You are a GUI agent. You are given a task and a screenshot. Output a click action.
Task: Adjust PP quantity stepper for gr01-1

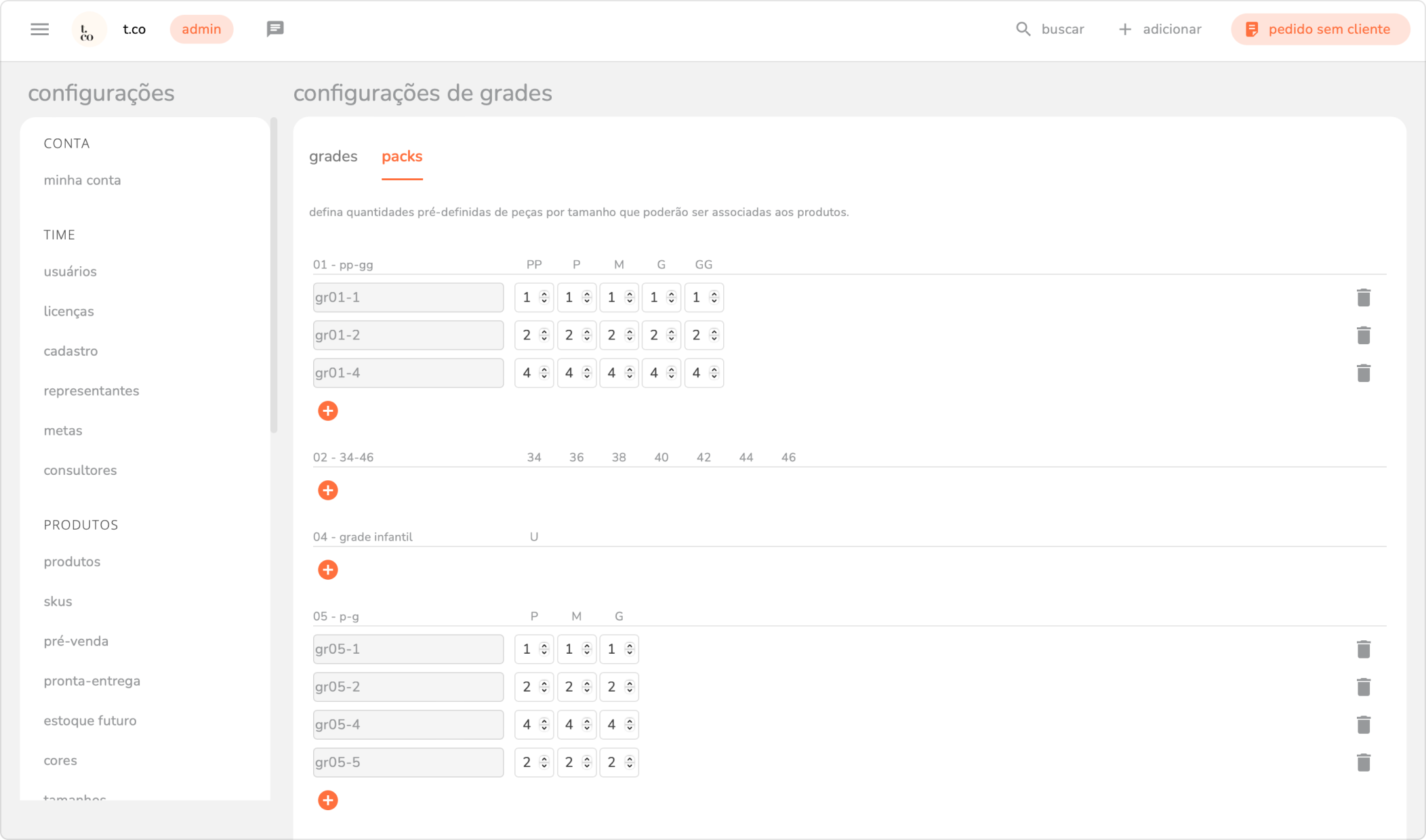pyautogui.click(x=544, y=297)
